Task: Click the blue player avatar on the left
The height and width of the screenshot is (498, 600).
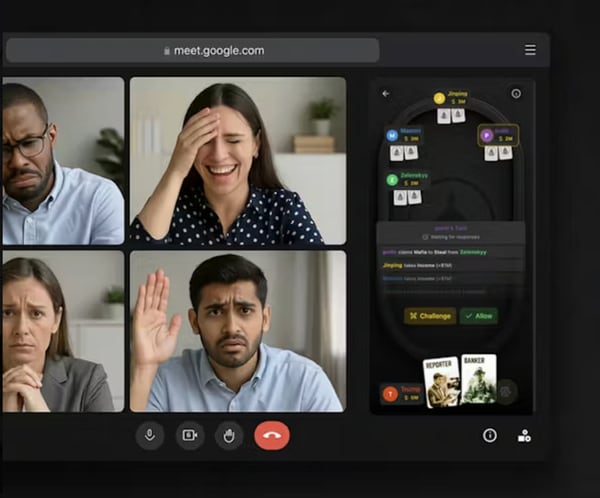Action: point(392,133)
